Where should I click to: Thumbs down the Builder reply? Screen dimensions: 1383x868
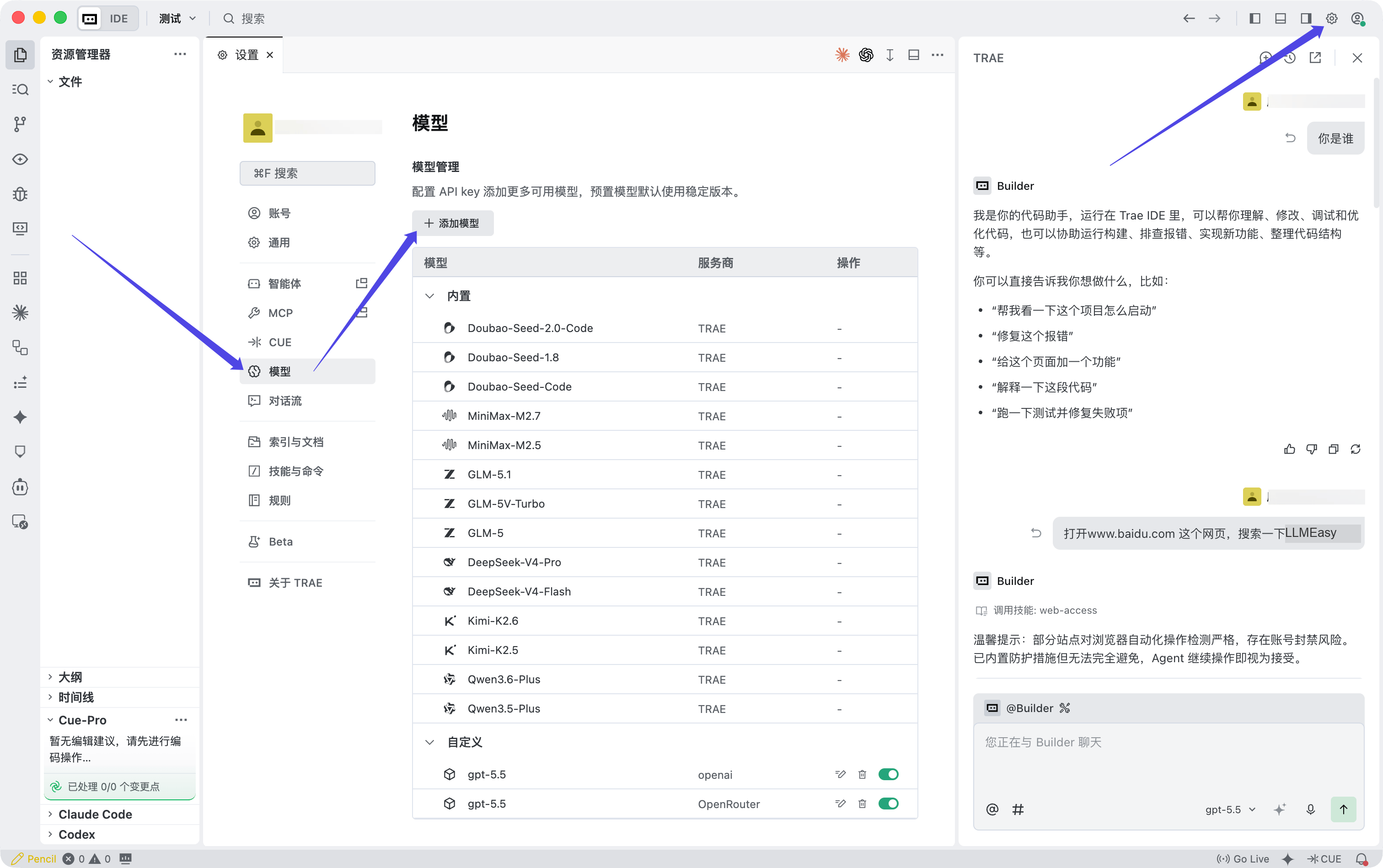pyautogui.click(x=1312, y=449)
